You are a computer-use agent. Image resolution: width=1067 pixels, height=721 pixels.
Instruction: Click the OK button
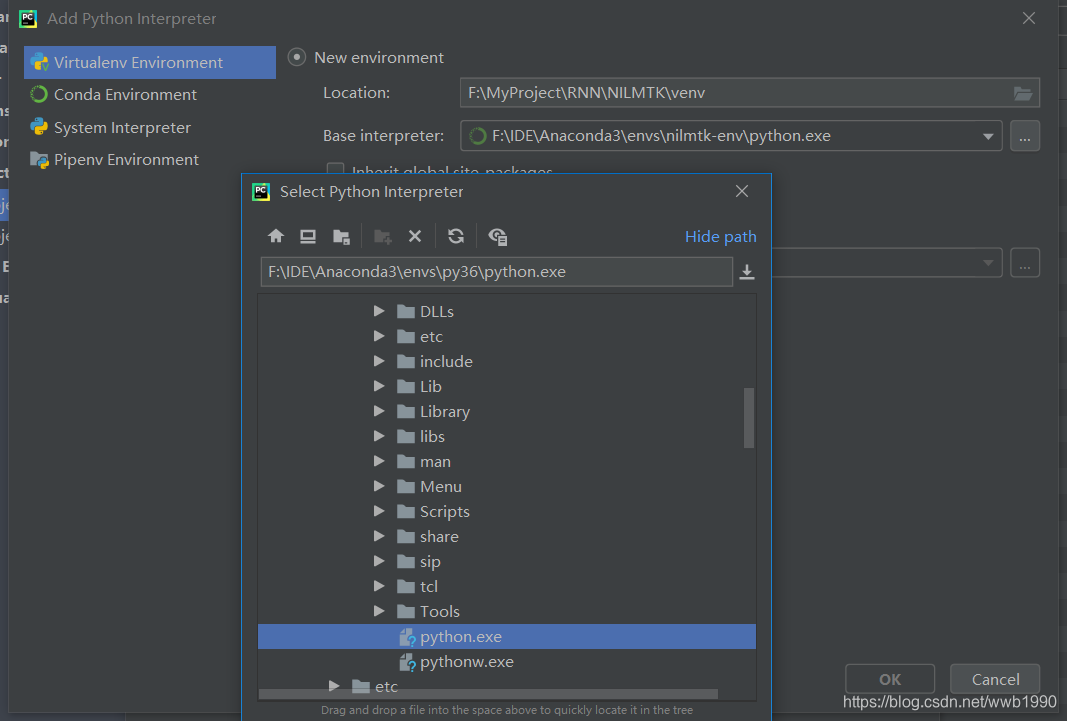tap(889, 679)
